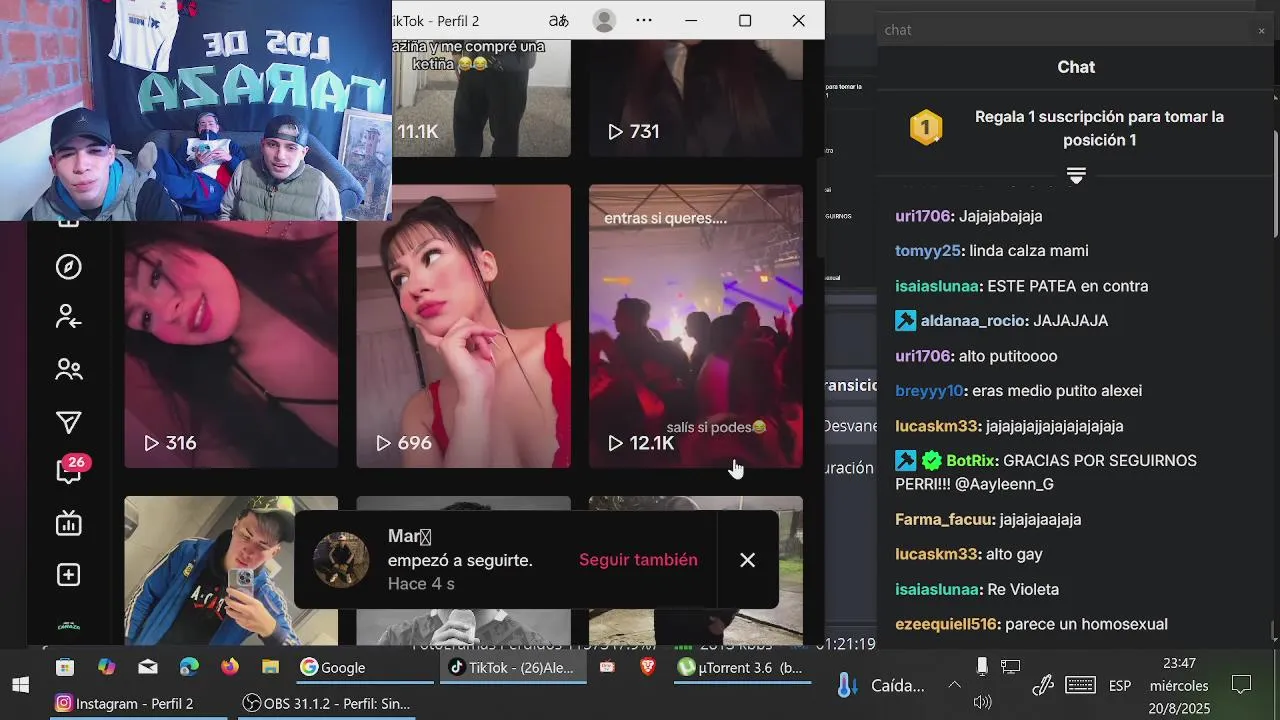Click the translate icon in TikTok title bar

point(558,20)
